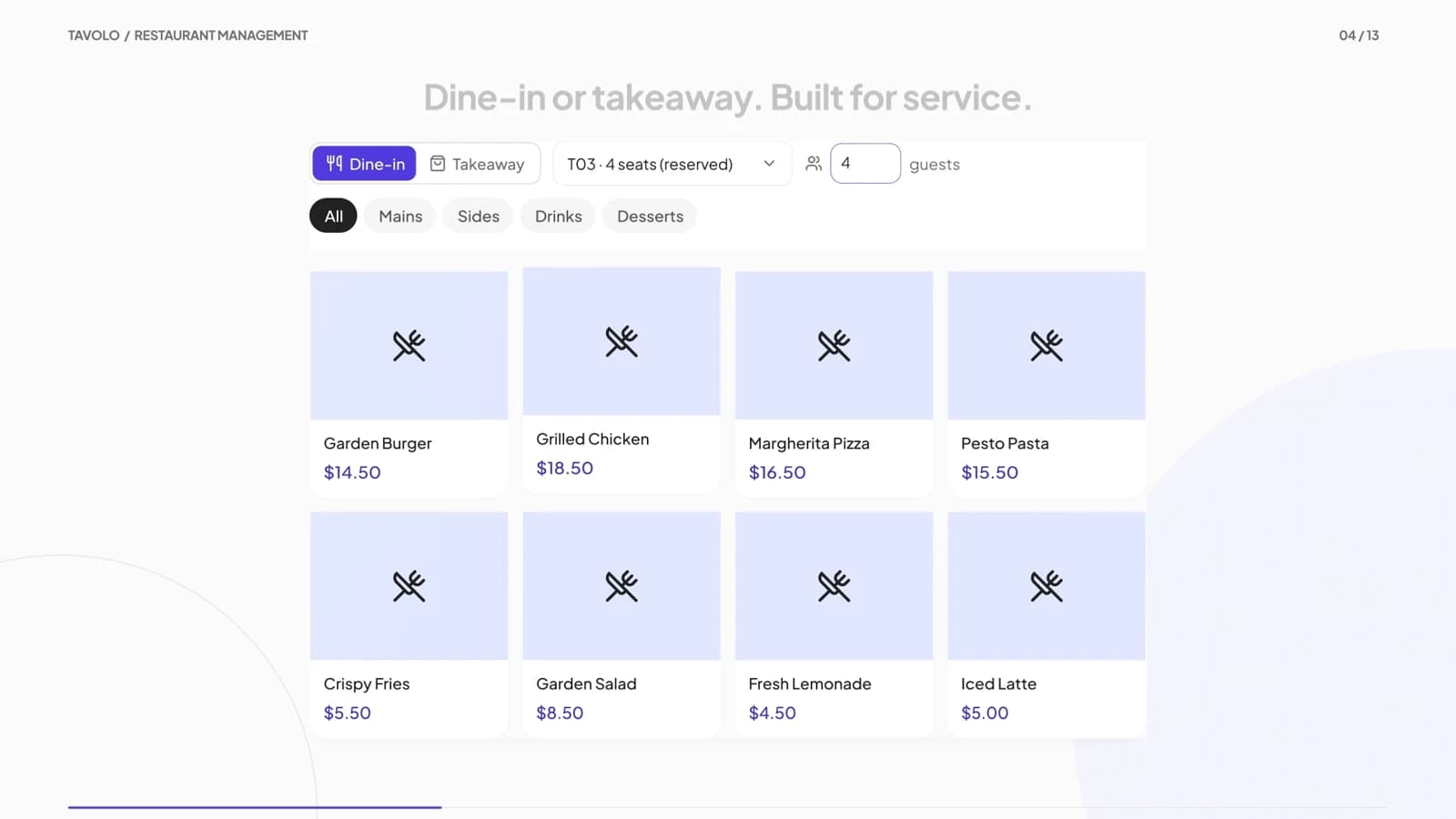
Task: Click the Grilled Chicken utensils placeholder icon
Action: coord(622,341)
